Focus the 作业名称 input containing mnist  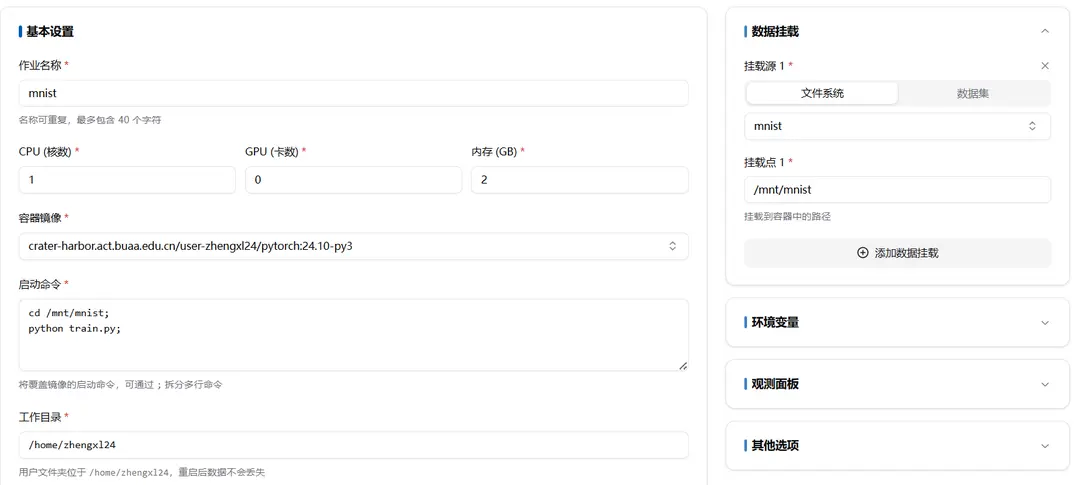tap(353, 93)
